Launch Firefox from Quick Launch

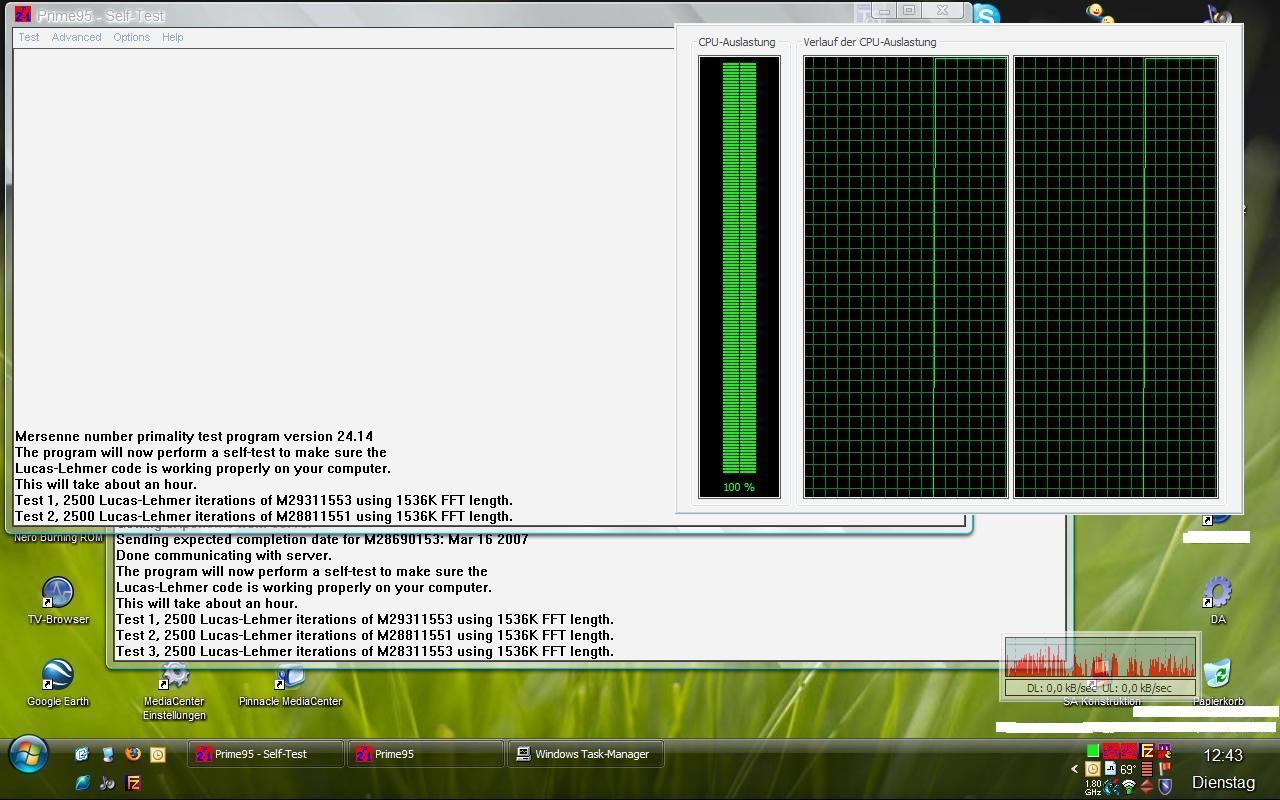click(133, 754)
